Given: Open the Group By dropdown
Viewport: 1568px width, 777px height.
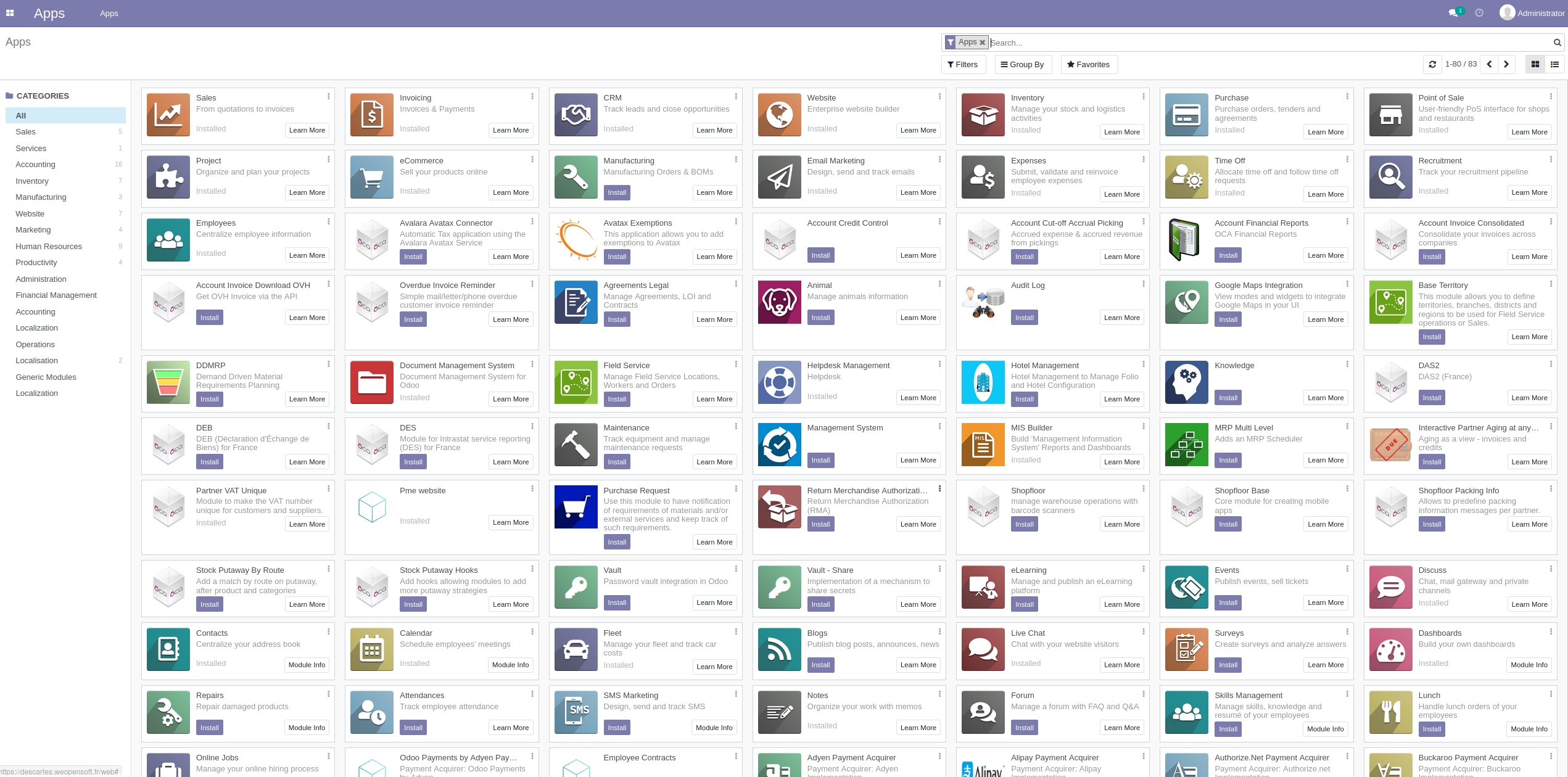Looking at the screenshot, I should (x=1023, y=64).
